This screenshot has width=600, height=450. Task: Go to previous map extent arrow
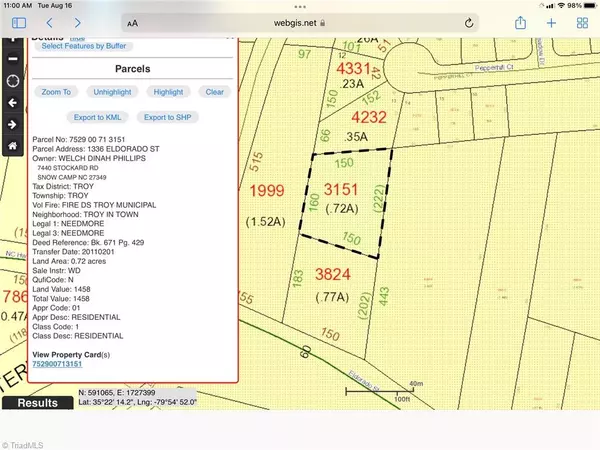pyautogui.click(x=12, y=103)
